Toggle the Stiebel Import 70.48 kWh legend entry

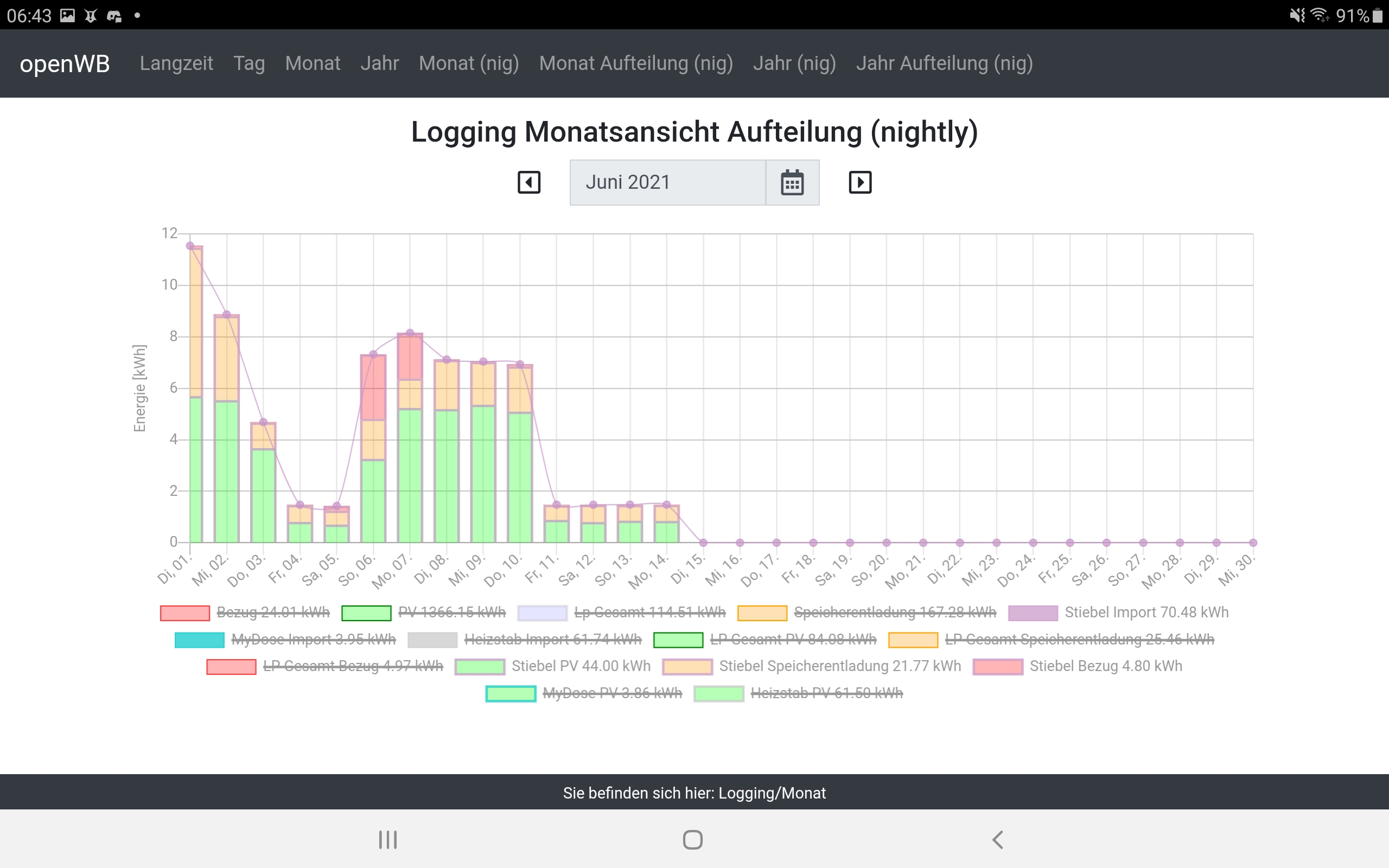pos(1145,612)
